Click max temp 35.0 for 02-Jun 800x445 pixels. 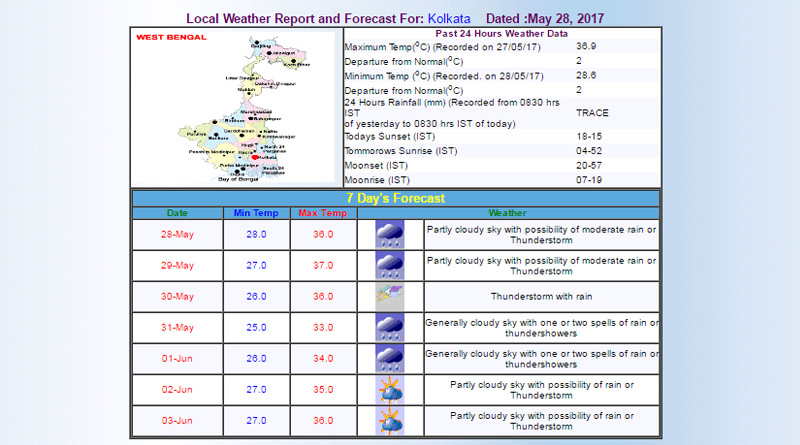(x=323, y=390)
